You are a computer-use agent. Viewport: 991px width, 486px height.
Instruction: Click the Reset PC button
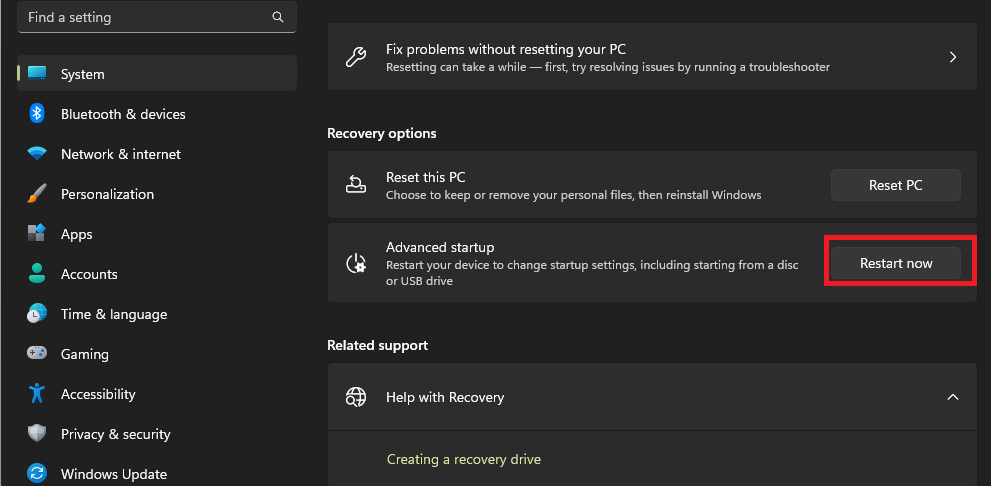(x=896, y=185)
